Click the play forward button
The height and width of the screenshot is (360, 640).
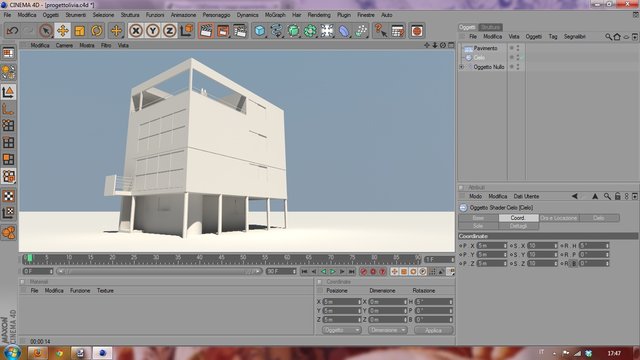pos(333,271)
